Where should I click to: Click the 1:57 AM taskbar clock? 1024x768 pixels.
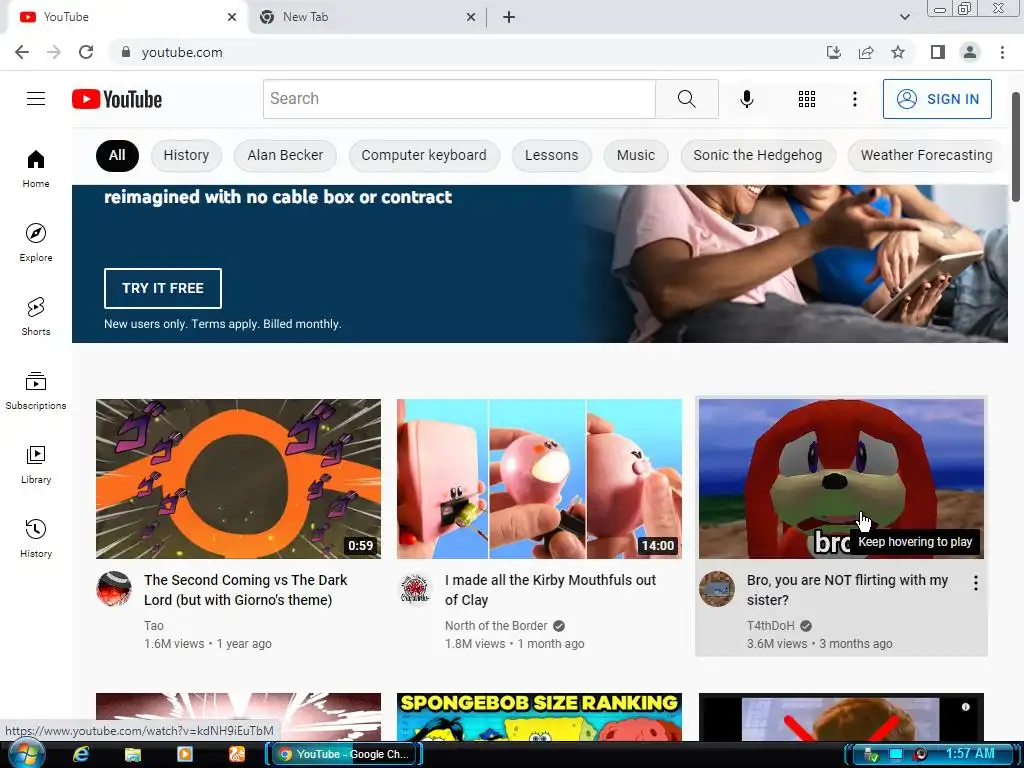pyautogui.click(x=970, y=754)
